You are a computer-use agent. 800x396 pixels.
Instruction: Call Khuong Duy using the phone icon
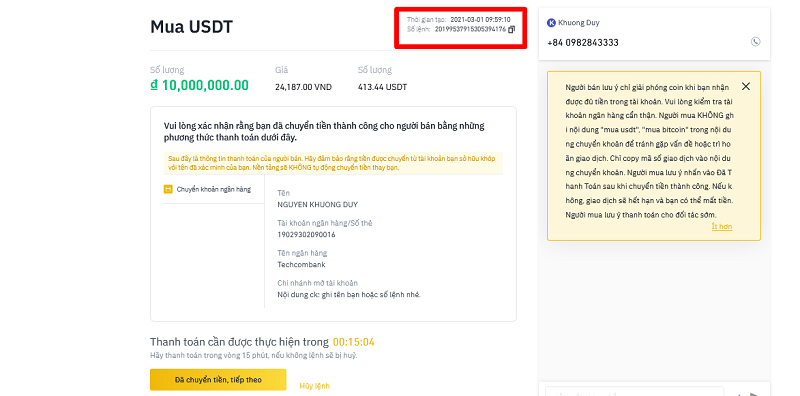756,42
